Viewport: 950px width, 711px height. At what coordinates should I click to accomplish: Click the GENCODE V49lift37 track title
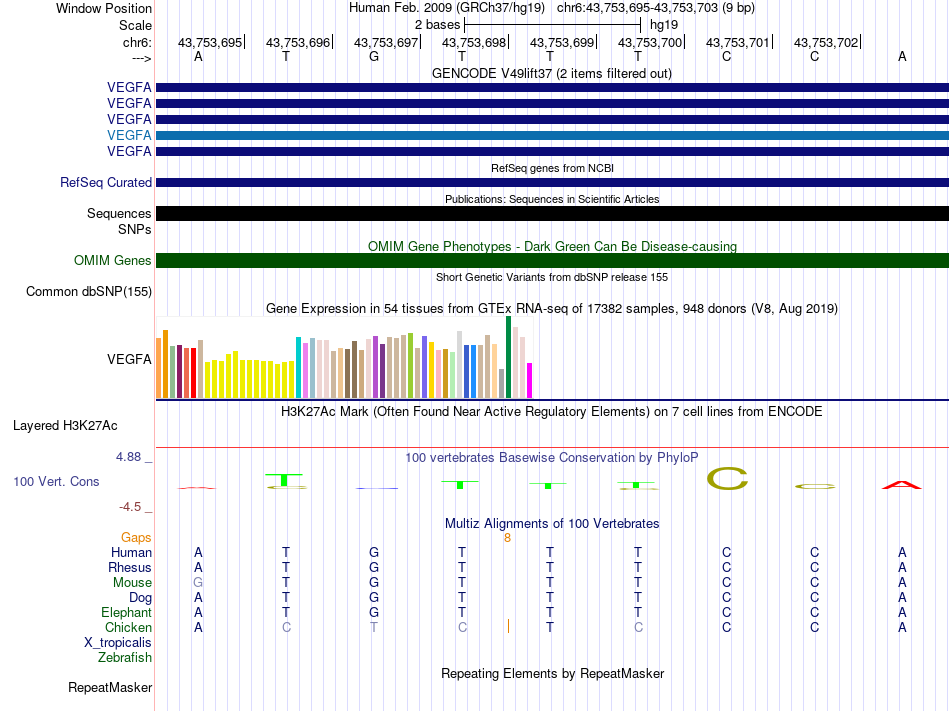(551, 73)
